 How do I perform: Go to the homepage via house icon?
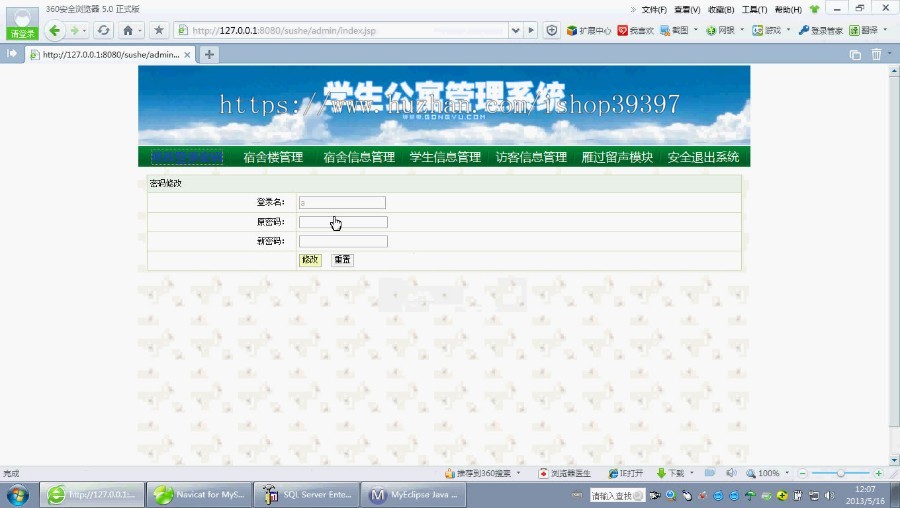[128, 30]
